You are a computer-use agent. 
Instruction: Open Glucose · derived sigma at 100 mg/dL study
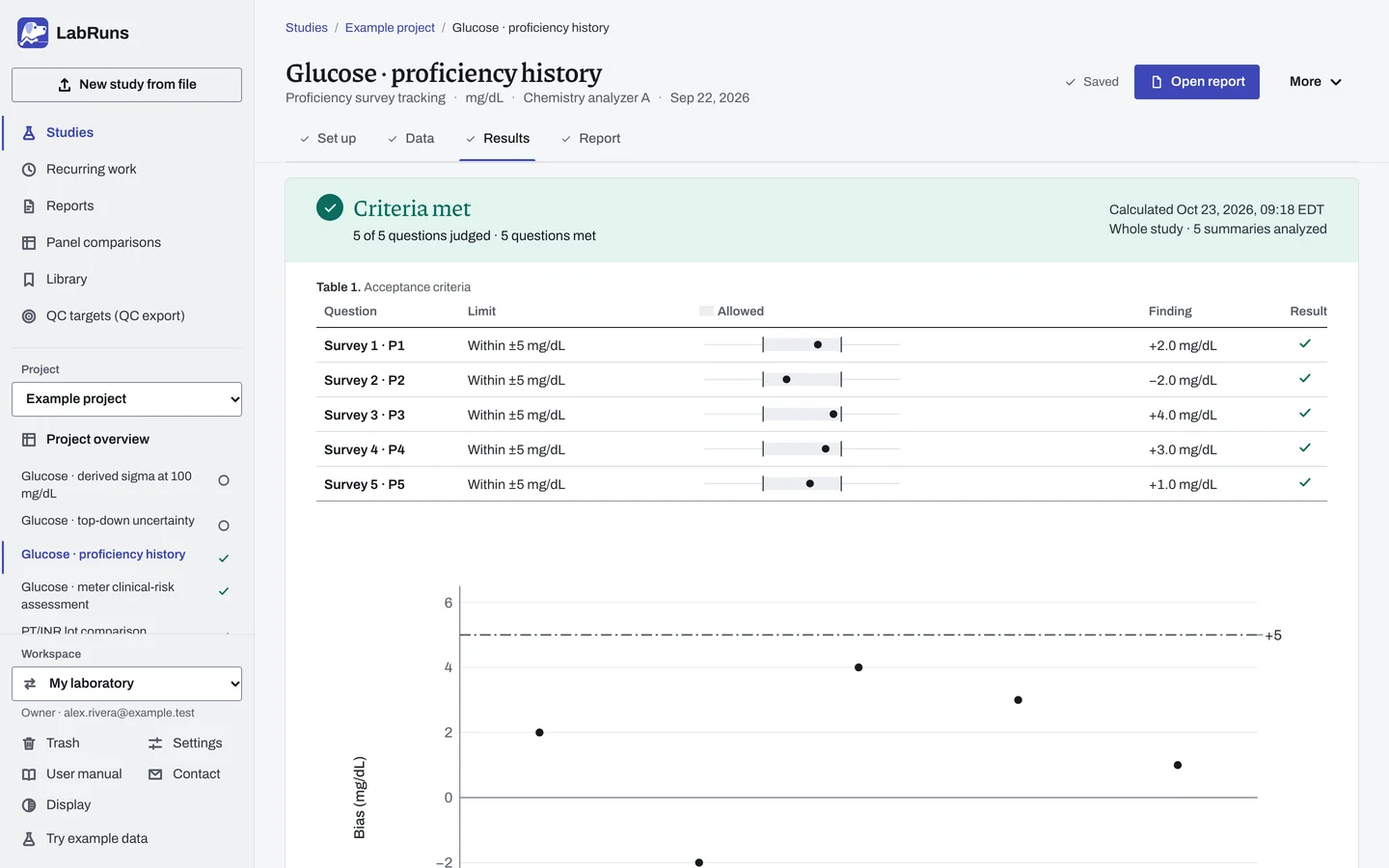tap(106, 485)
